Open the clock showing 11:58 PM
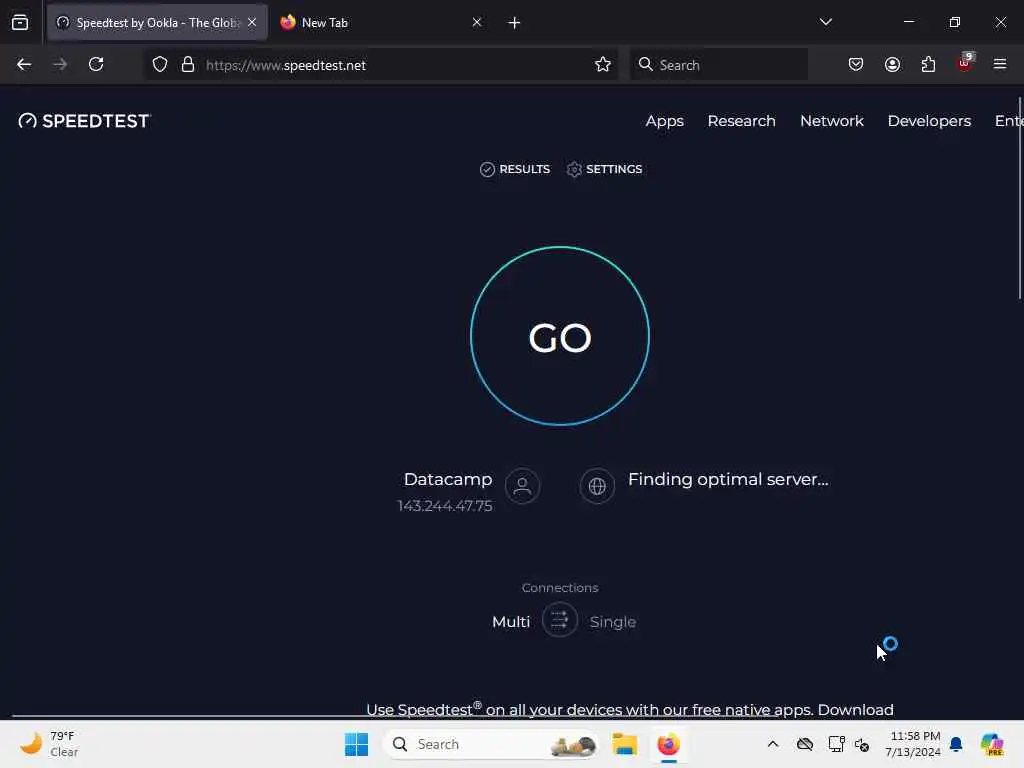Image resolution: width=1024 pixels, height=768 pixels. point(913,744)
